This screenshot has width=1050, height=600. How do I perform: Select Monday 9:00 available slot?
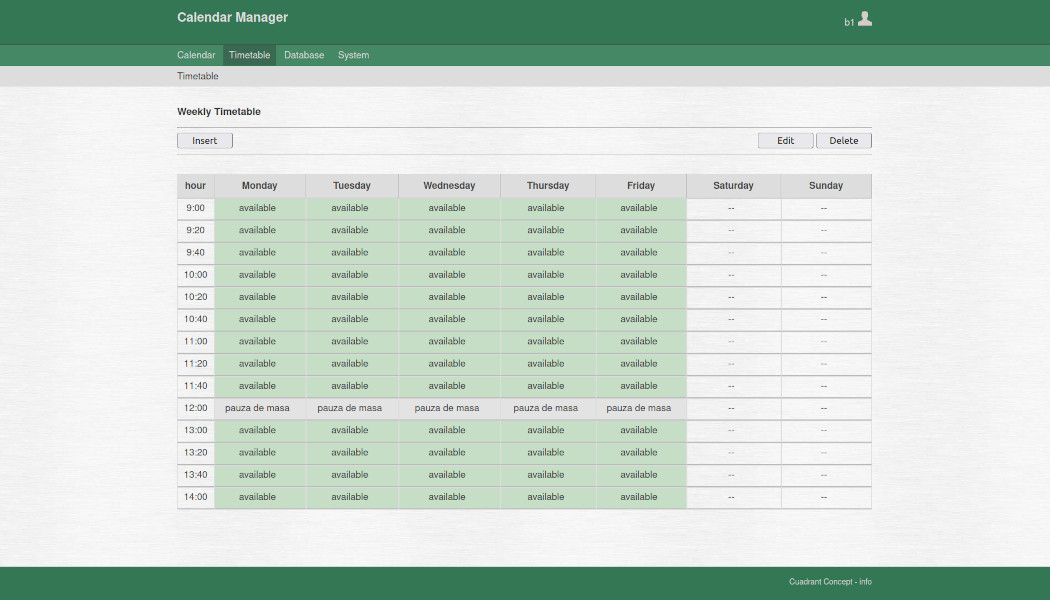coord(258,208)
